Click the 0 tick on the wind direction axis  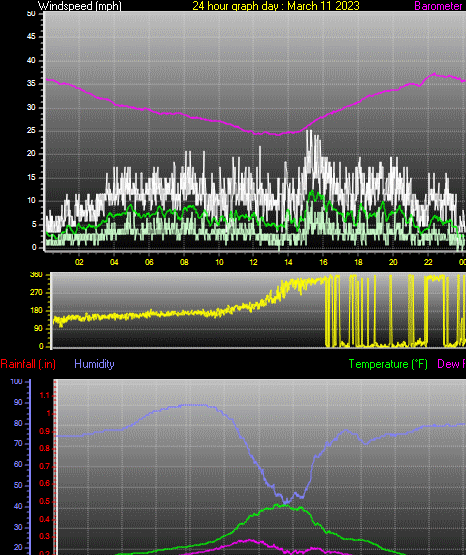[x=41, y=346]
